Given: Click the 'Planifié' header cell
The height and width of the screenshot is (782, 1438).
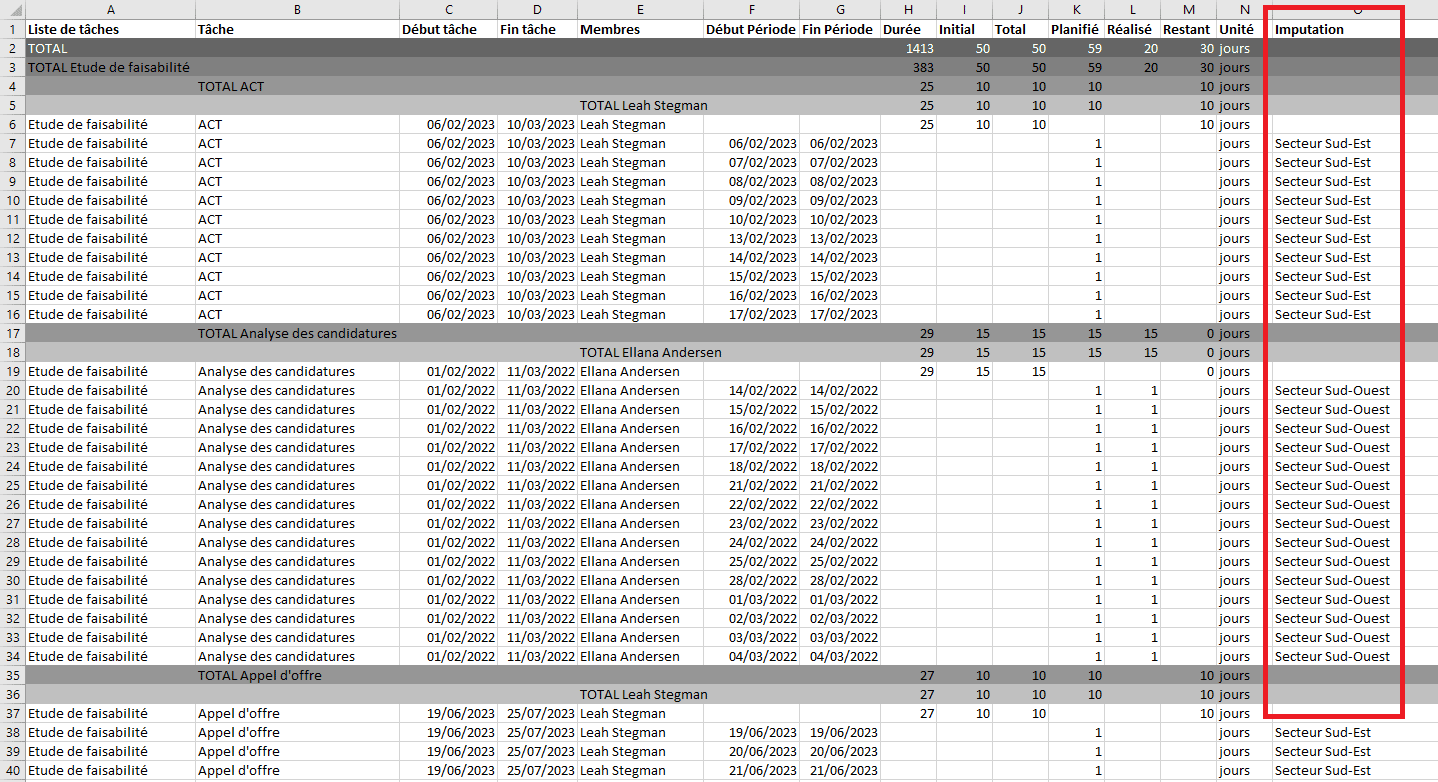Looking at the screenshot, I should coord(1077,29).
